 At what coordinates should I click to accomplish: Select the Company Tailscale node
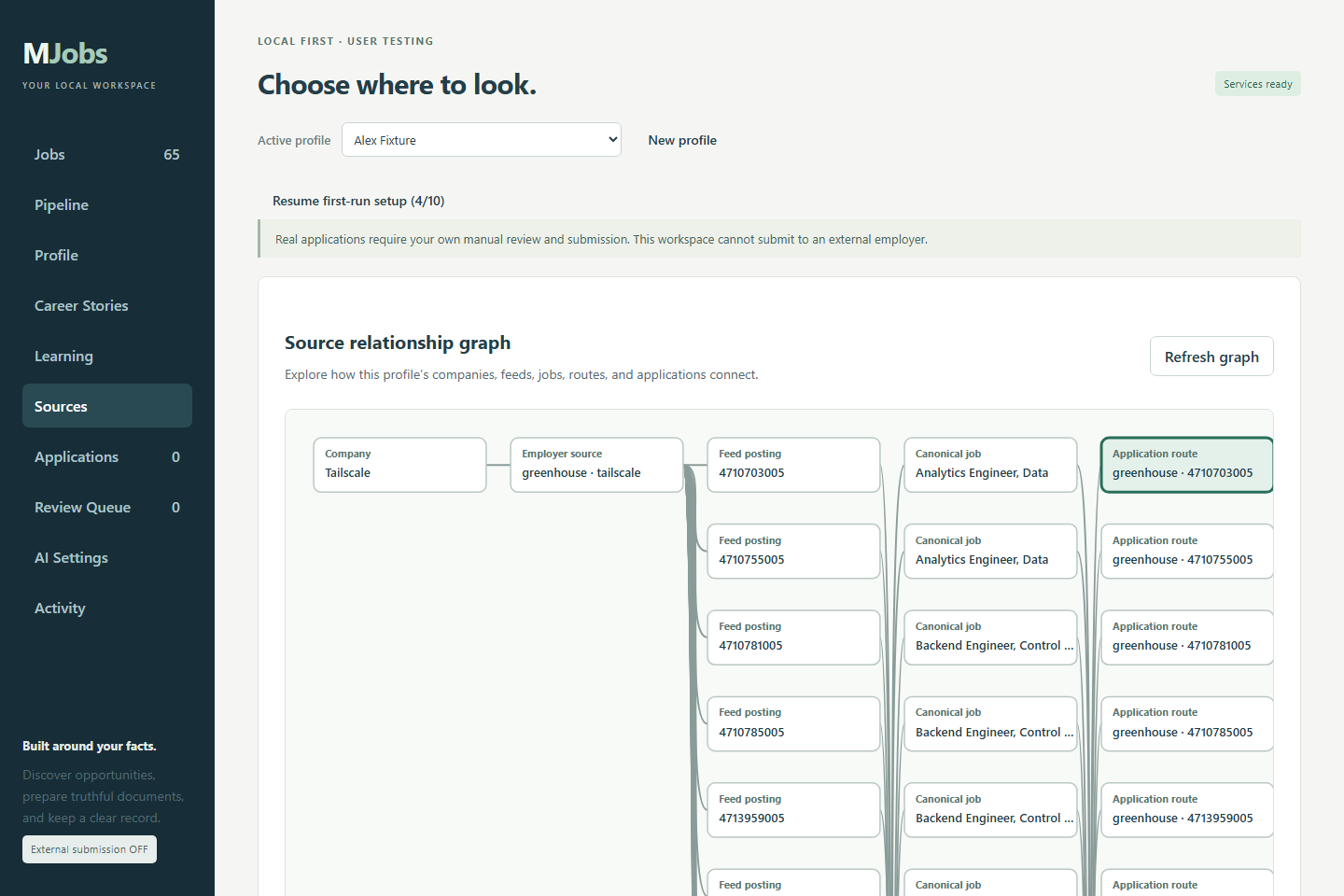[x=399, y=465]
